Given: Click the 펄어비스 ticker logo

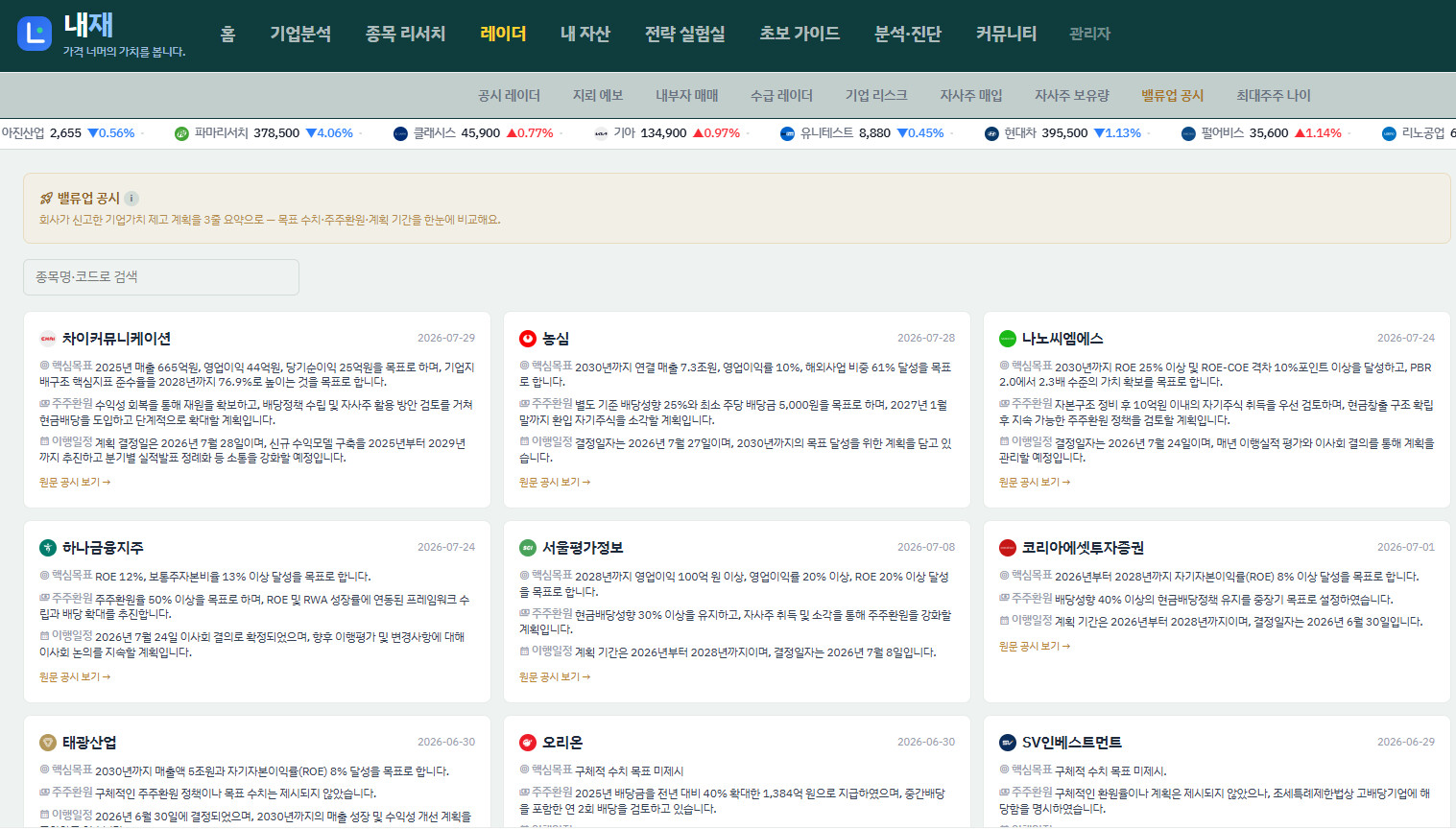Looking at the screenshot, I should click(x=1188, y=133).
